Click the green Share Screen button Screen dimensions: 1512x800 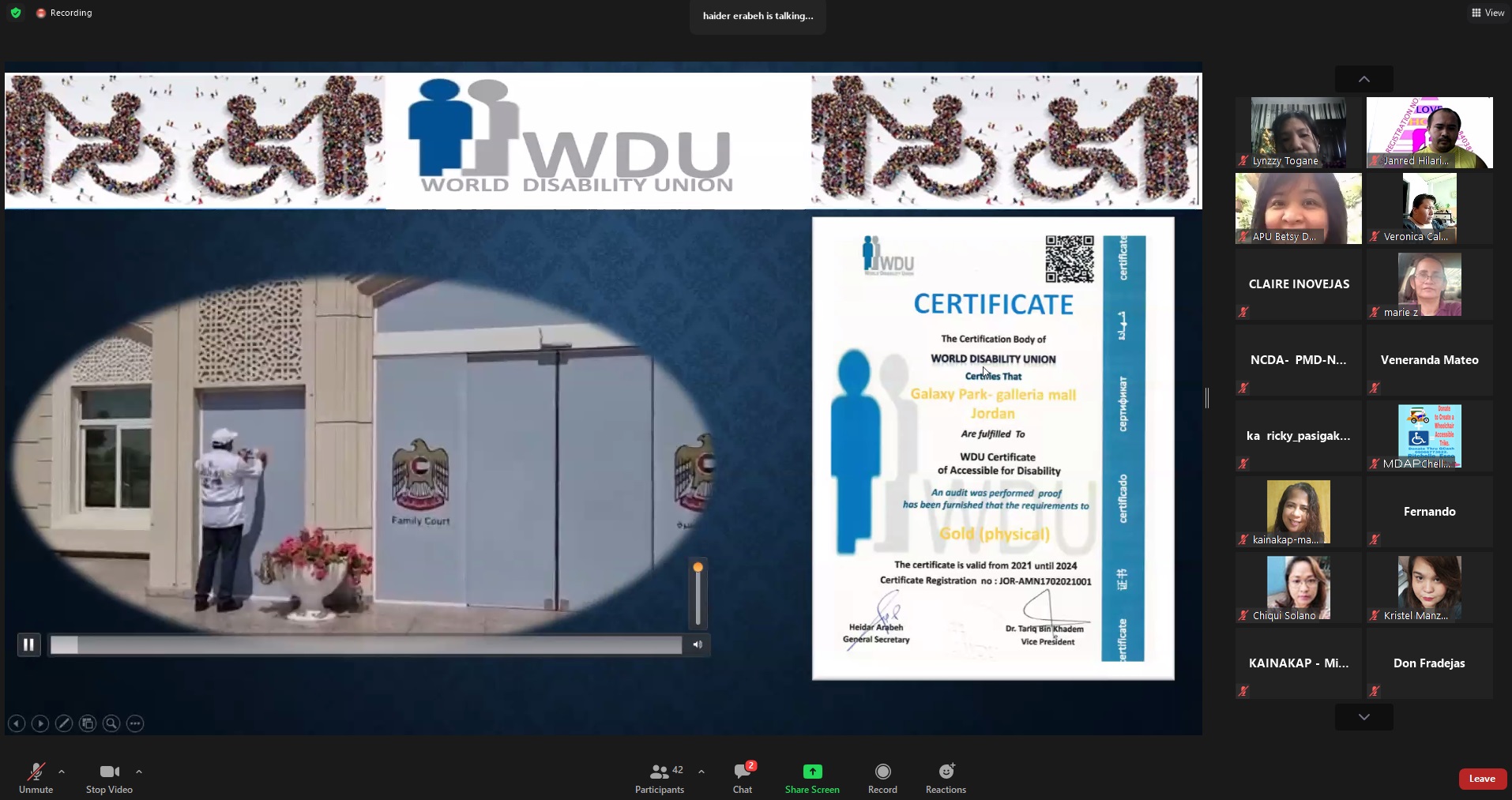click(x=812, y=778)
